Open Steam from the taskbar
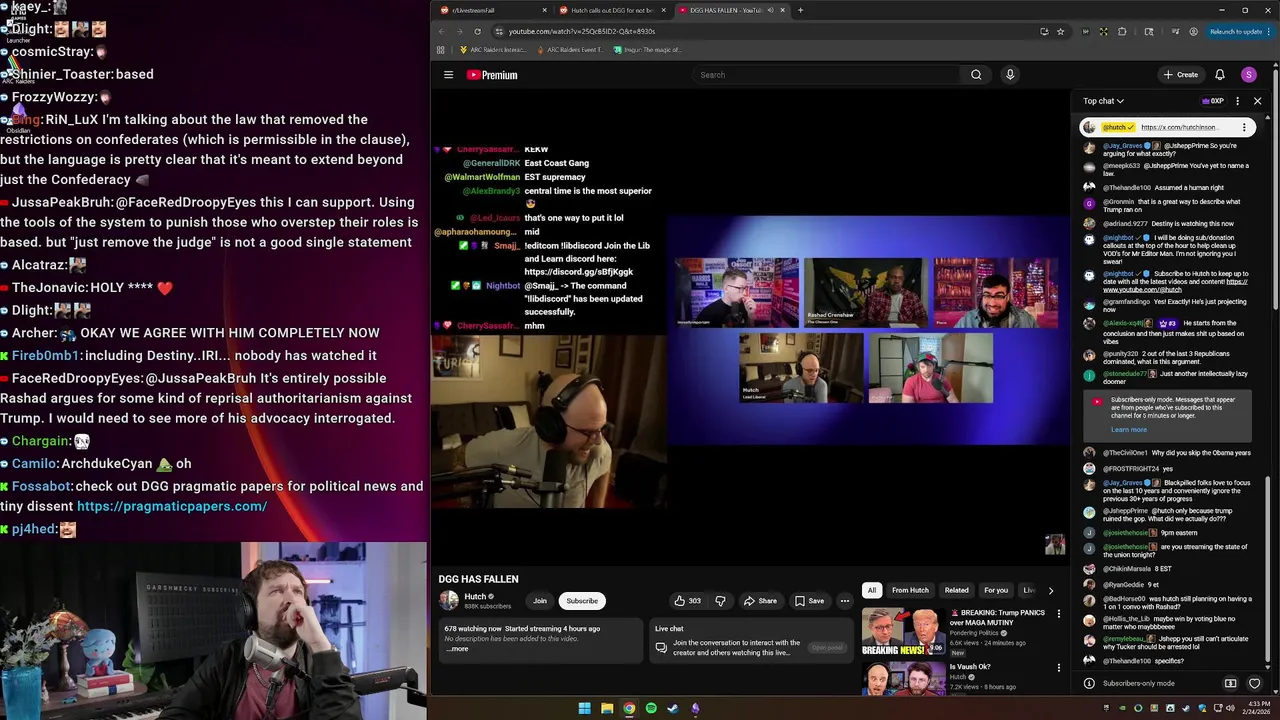 click(673, 708)
